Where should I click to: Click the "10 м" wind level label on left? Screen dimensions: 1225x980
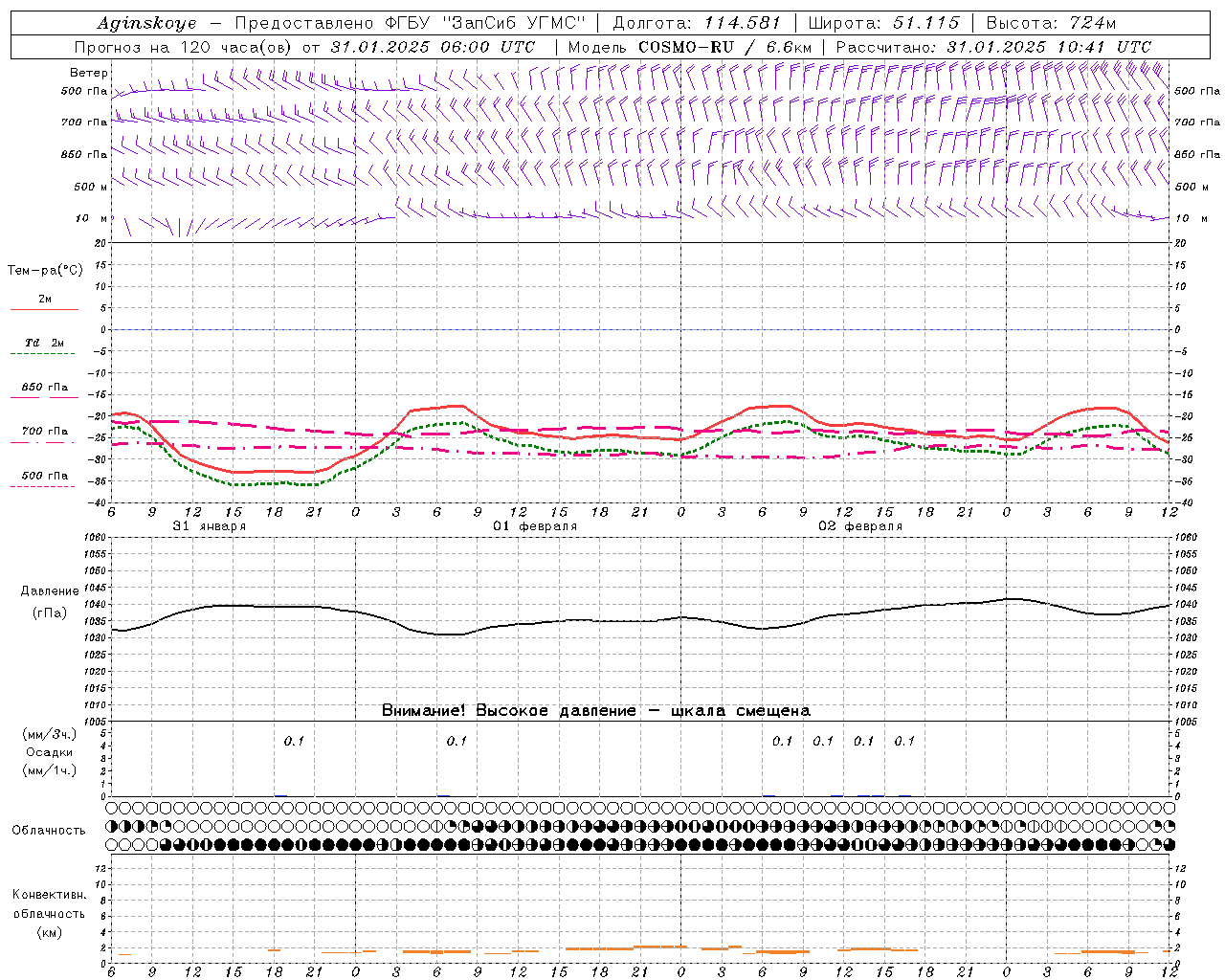tap(92, 218)
